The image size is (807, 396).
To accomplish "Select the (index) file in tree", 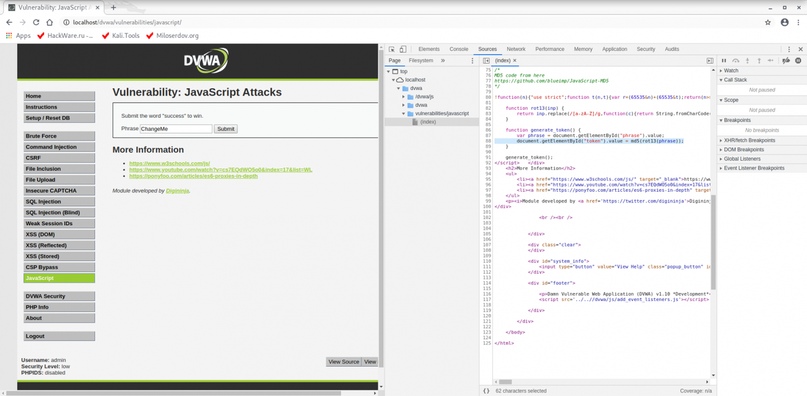I will pos(428,122).
